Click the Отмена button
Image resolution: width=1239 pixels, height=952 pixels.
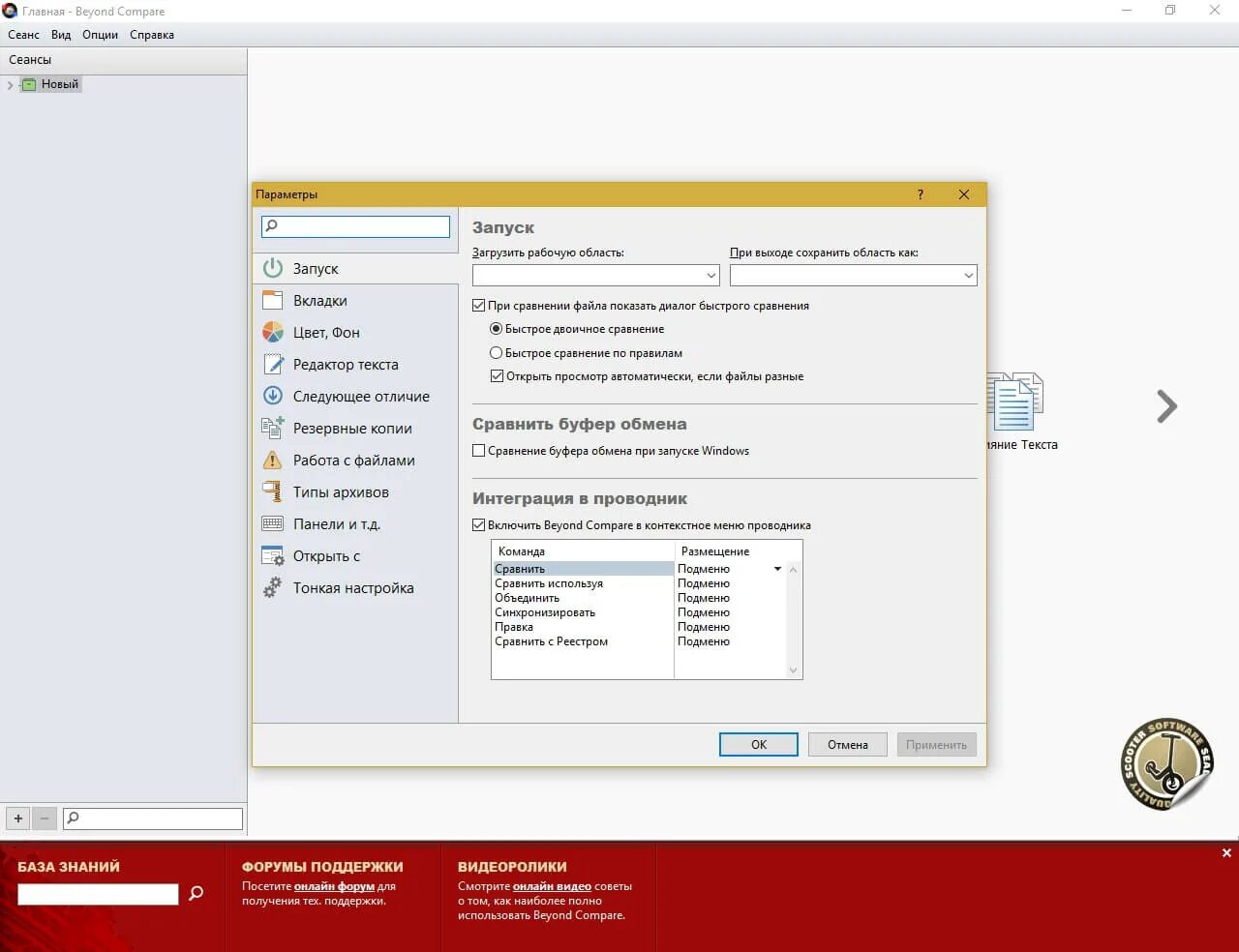click(848, 744)
